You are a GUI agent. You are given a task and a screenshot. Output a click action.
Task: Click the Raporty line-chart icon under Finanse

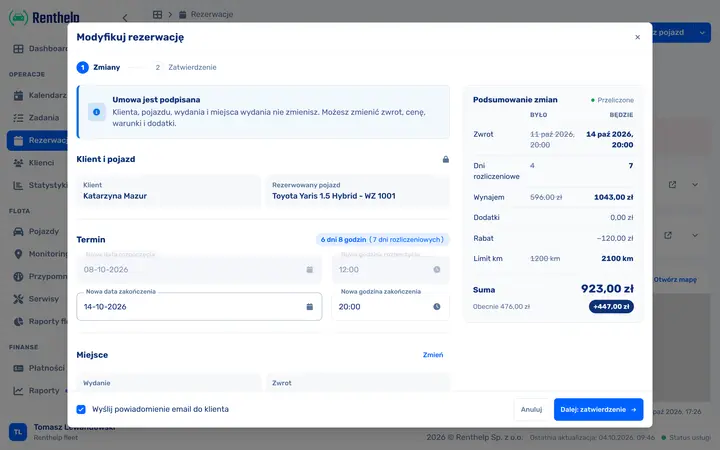[x=18, y=391]
